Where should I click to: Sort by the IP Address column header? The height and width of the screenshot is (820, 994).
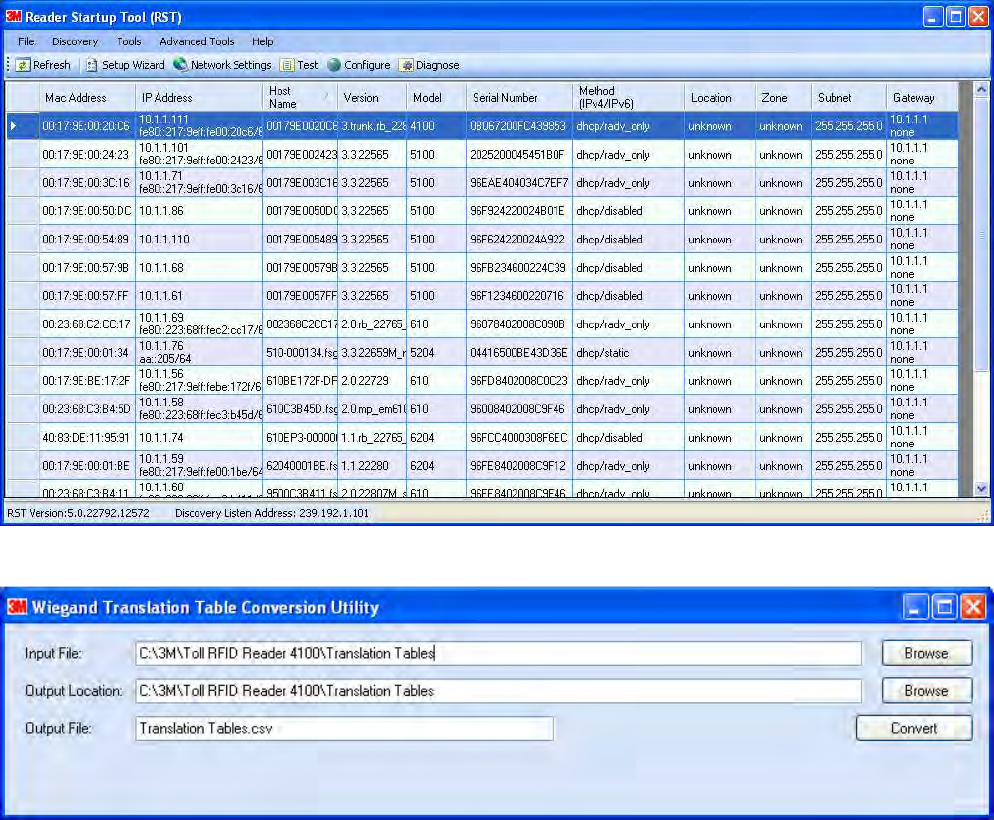pyautogui.click(x=199, y=98)
